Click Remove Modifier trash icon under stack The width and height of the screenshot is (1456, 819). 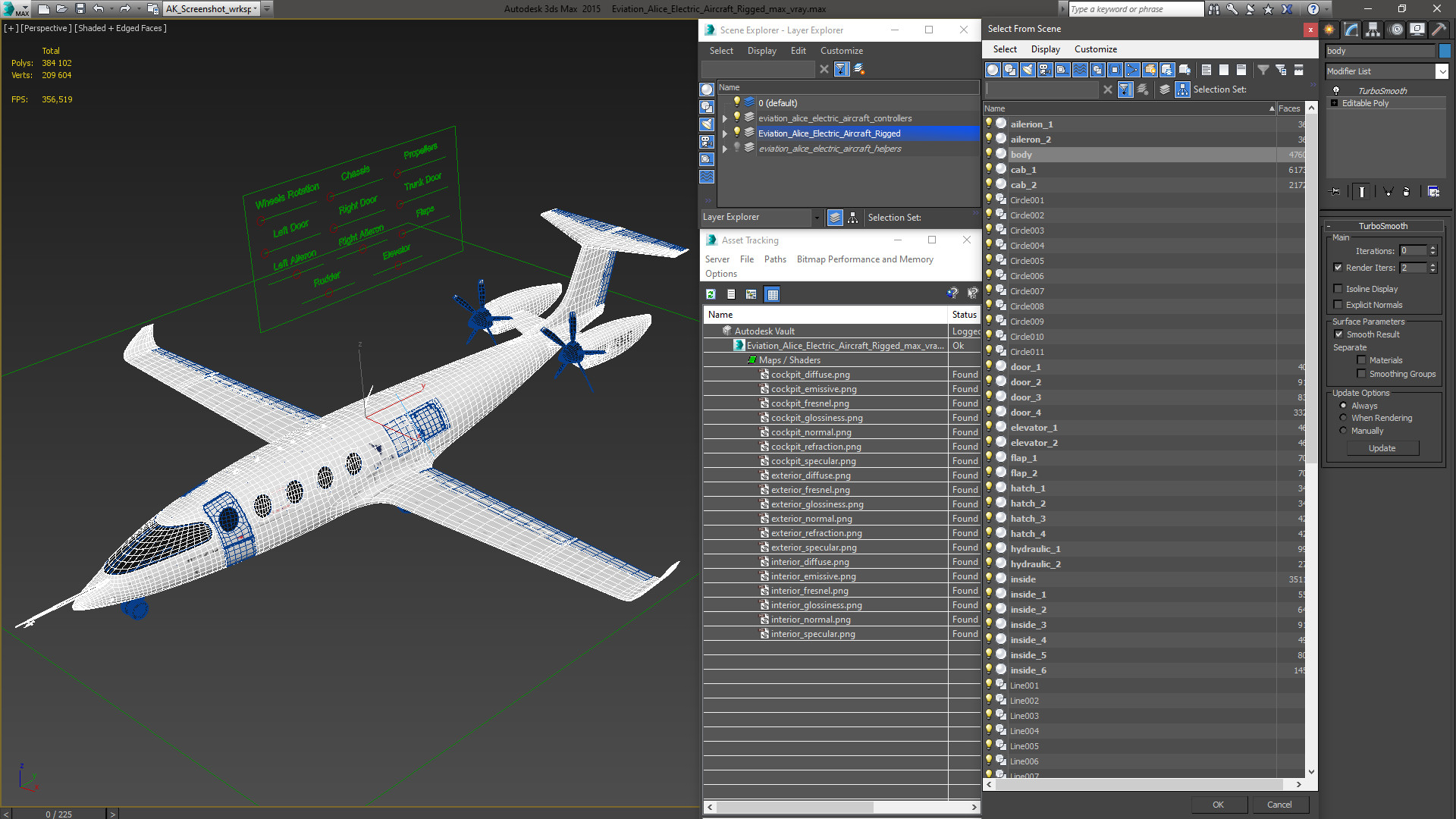pyautogui.click(x=1407, y=192)
